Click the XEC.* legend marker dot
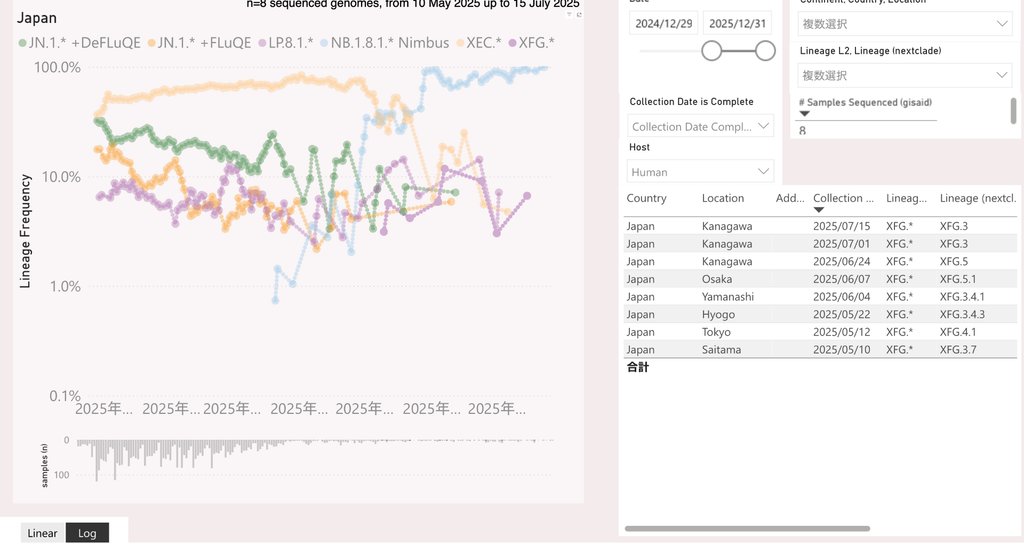 click(x=460, y=43)
